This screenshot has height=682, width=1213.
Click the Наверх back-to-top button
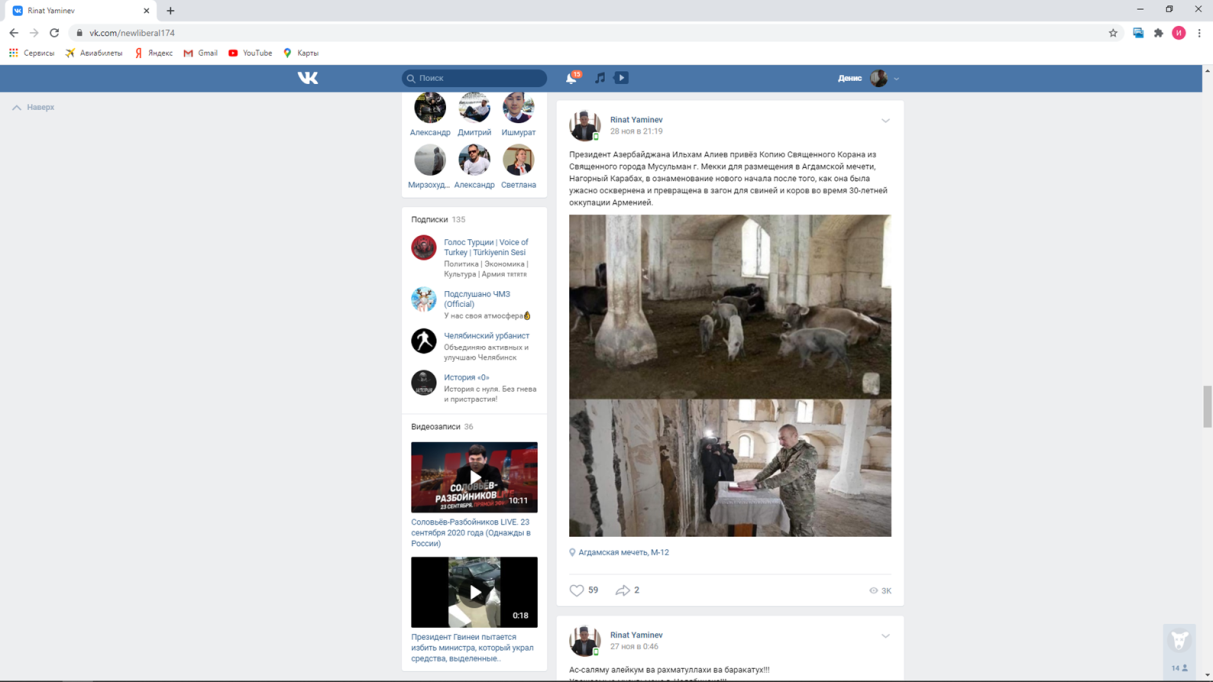(34, 107)
